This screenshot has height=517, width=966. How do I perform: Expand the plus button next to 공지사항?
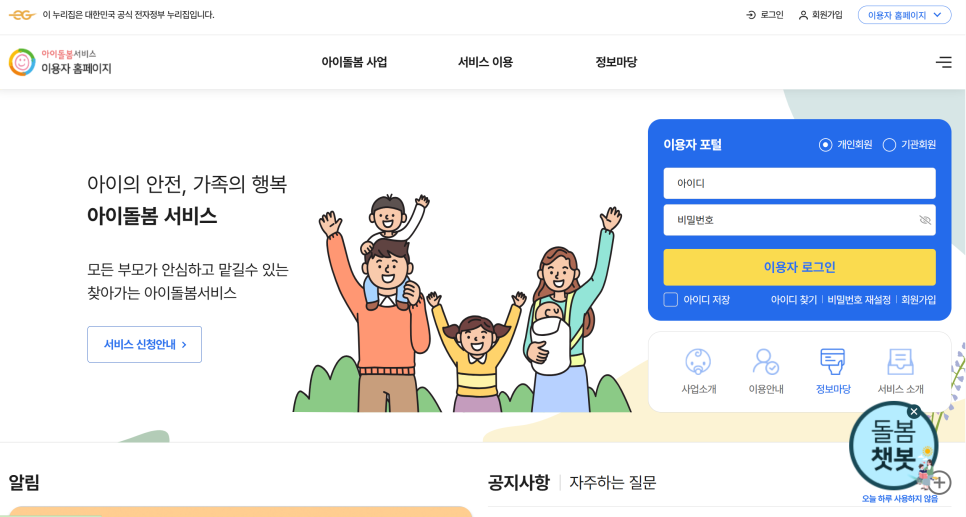[x=940, y=482]
